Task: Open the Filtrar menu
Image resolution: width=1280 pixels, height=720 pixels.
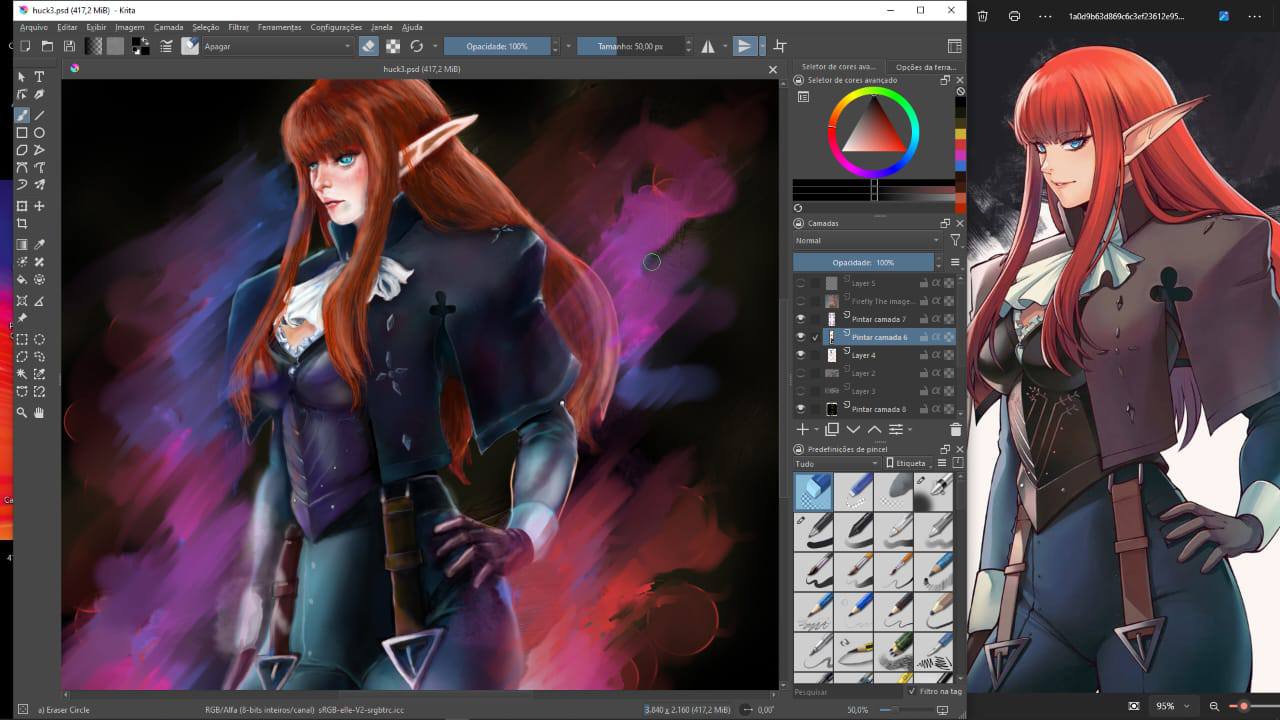Action: (238, 27)
